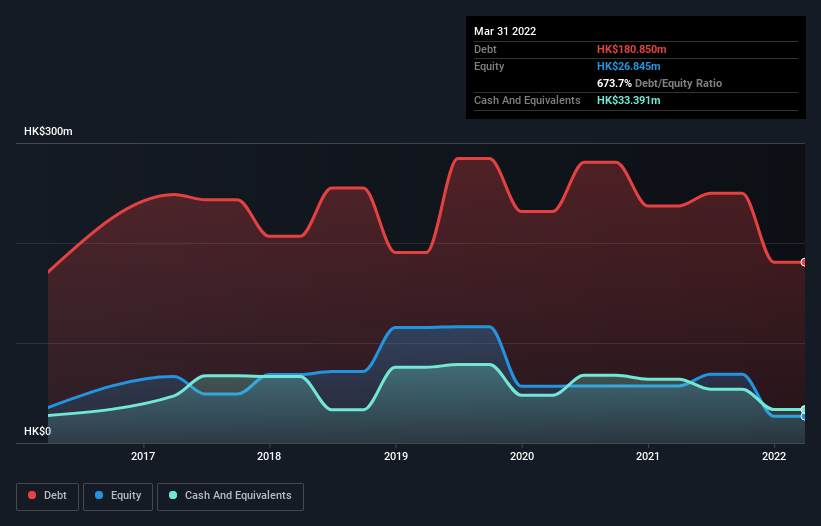821x526 pixels.
Task: Click the 2021 x-axis label
Action: tap(648, 456)
